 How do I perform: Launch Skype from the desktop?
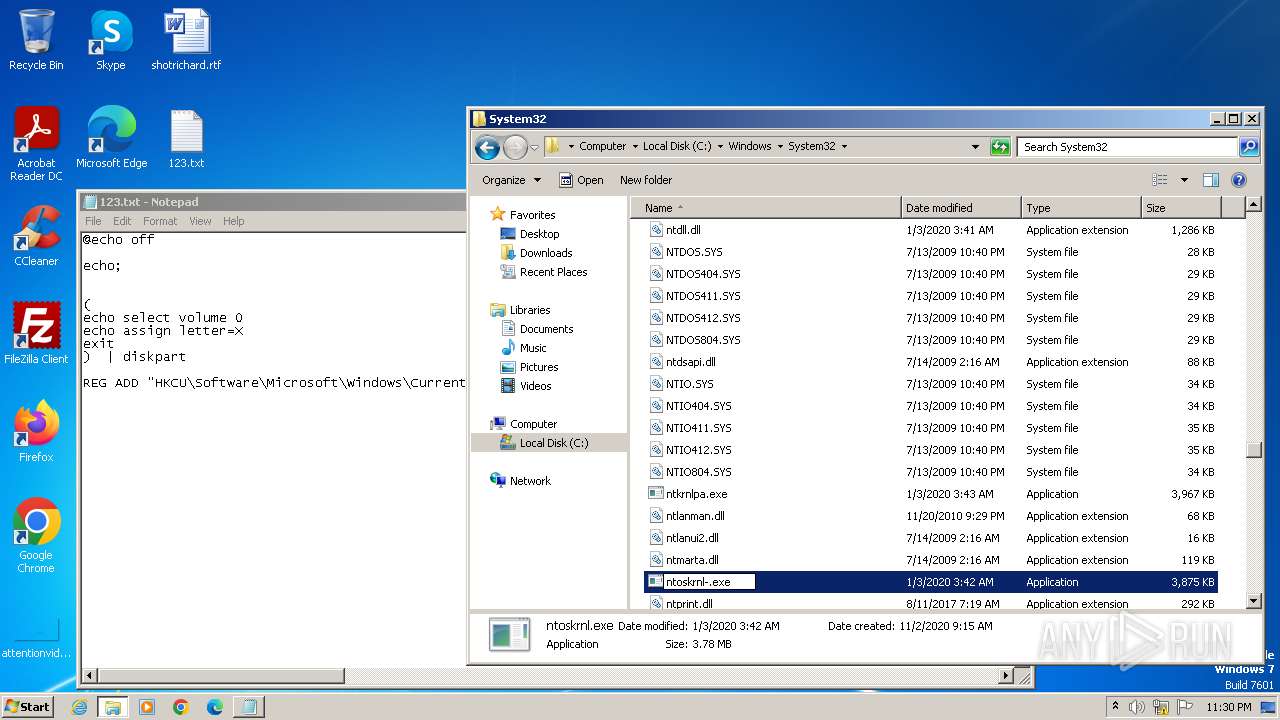(110, 40)
